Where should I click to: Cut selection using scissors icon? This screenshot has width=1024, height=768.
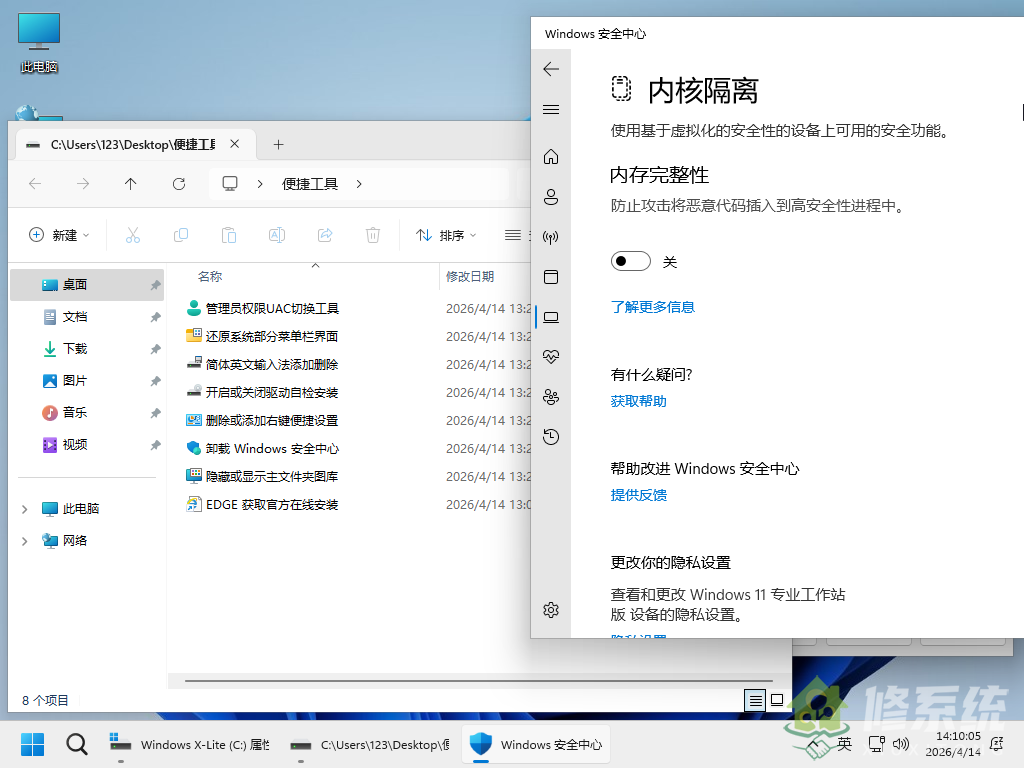click(133, 235)
